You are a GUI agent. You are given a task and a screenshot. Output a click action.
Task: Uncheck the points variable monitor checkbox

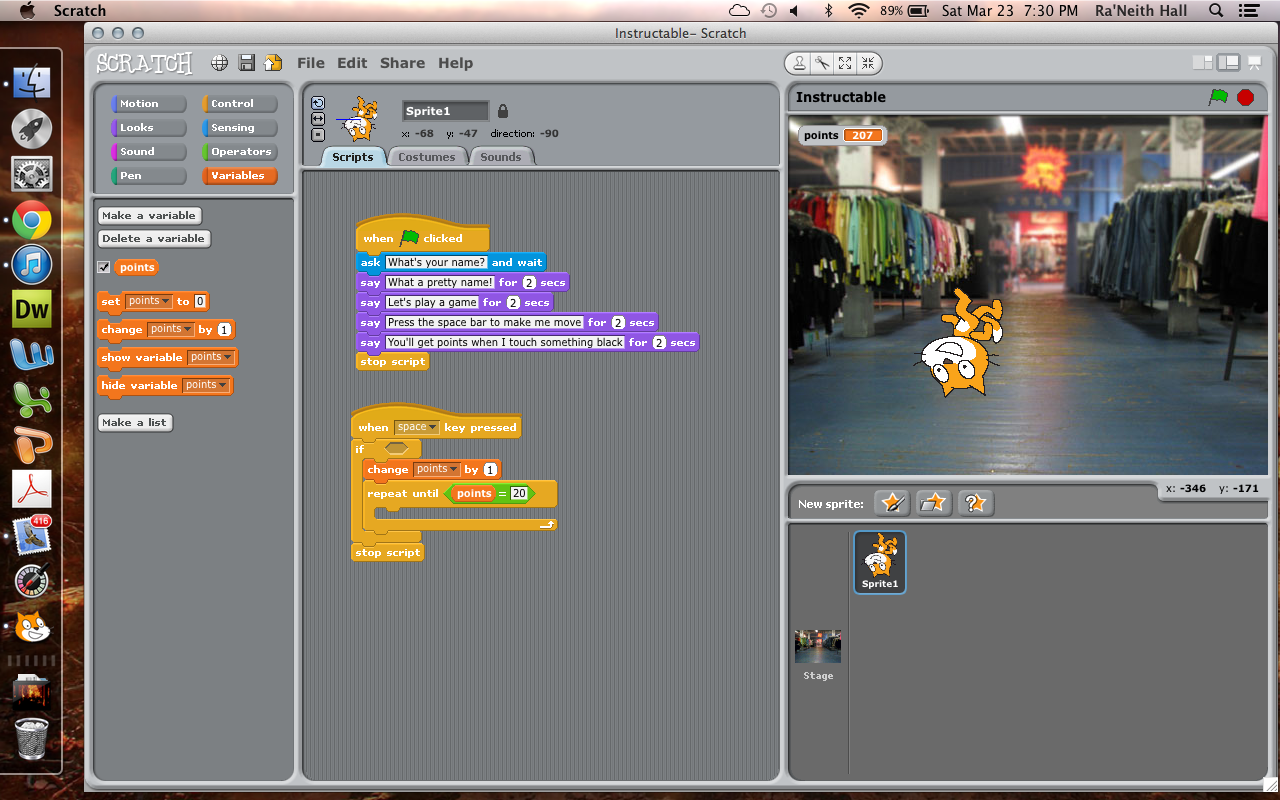103,267
